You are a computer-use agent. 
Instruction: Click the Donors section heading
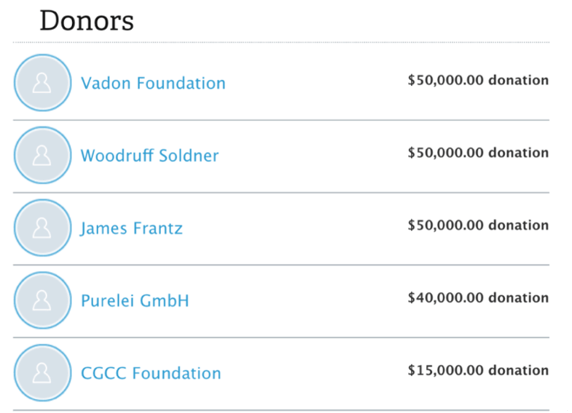point(87,20)
